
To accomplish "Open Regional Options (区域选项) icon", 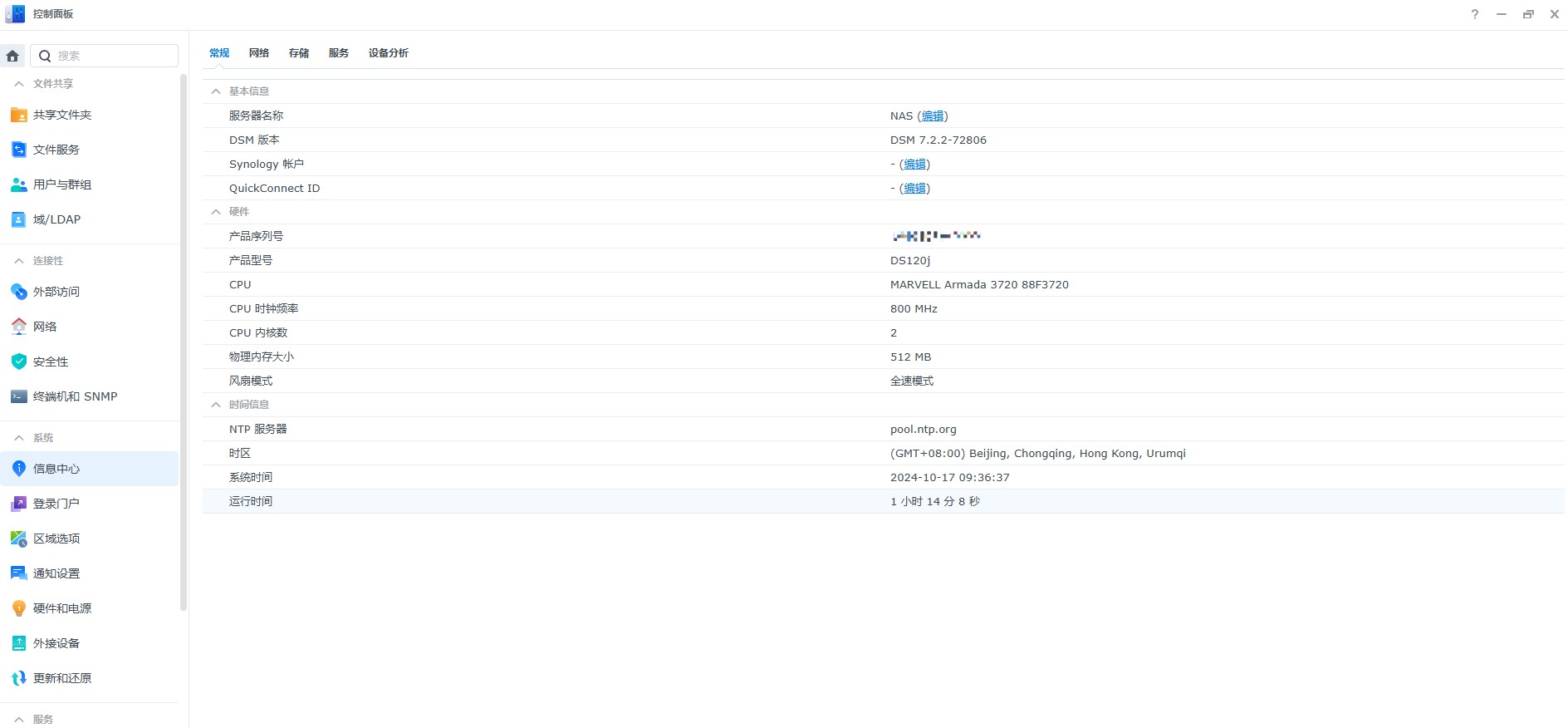I will (19, 539).
